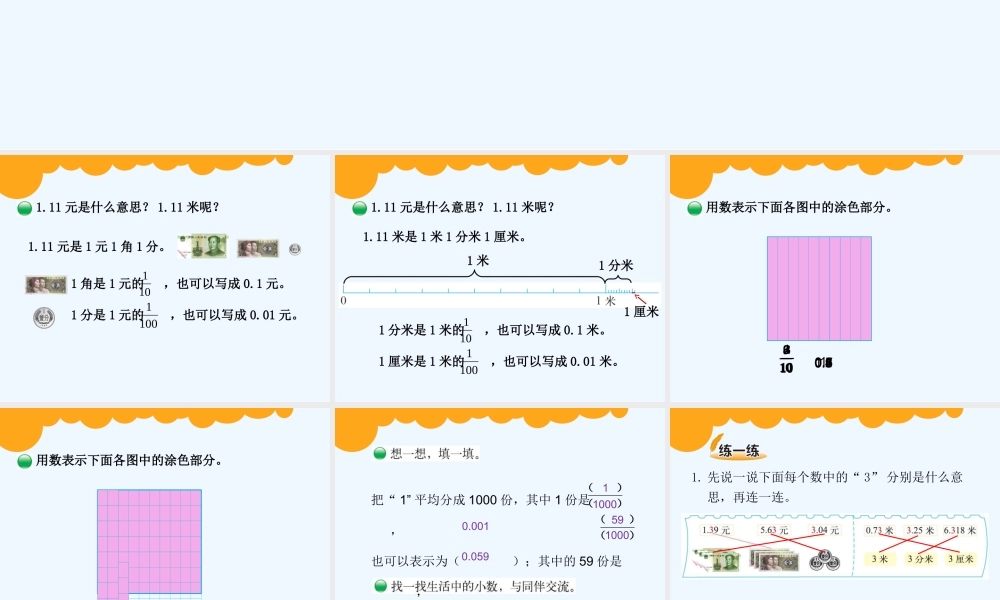
Task: Click the pile of coins in the matching exercise
Action: point(825,561)
